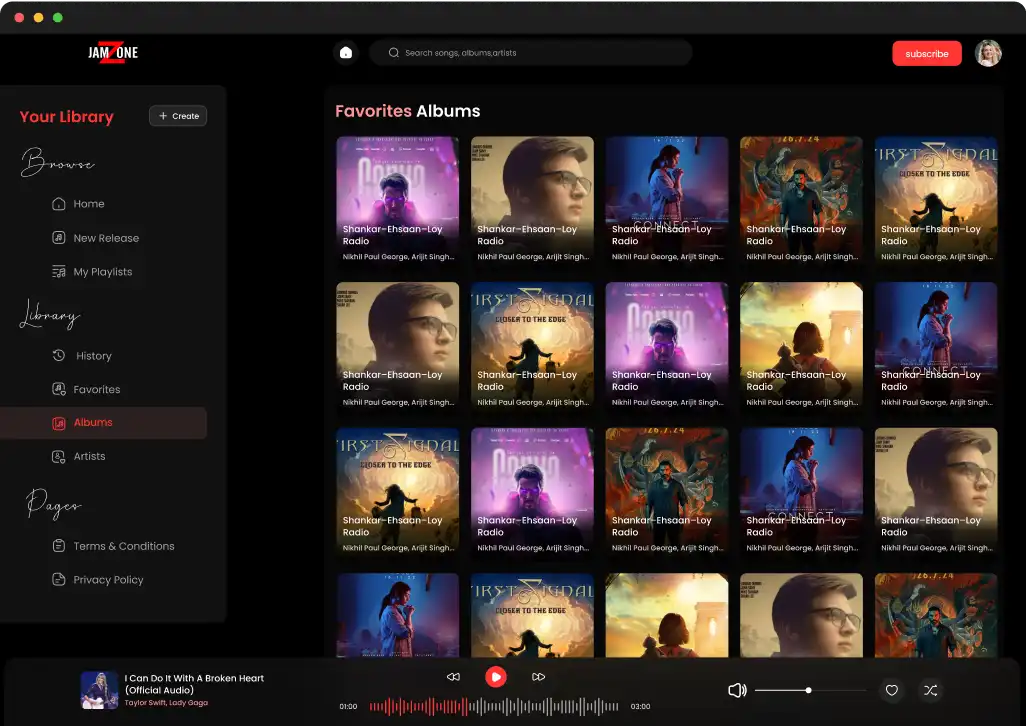Click song title 'I Can Do It With A Broken Heart'
1026x726 pixels.
pos(194,684)
